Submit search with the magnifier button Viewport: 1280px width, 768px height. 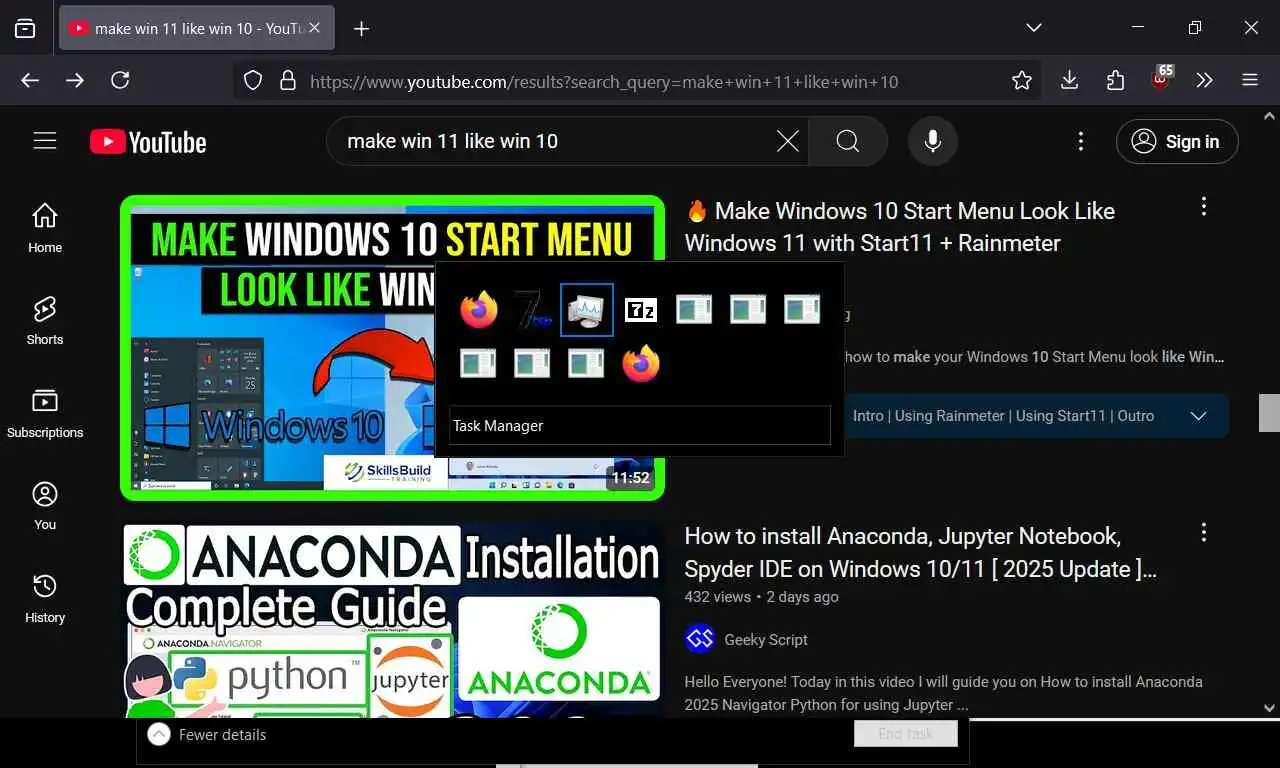[x=848, y=141]
